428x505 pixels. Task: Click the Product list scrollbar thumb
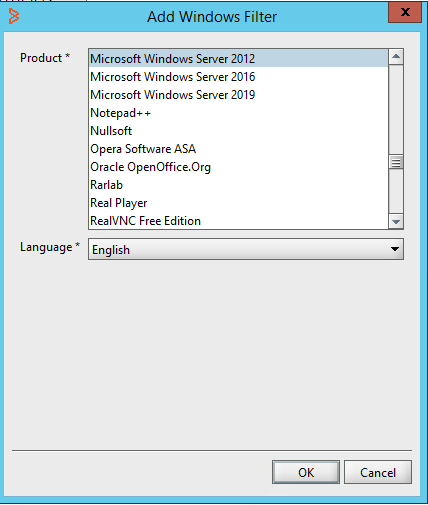point(396,163)
